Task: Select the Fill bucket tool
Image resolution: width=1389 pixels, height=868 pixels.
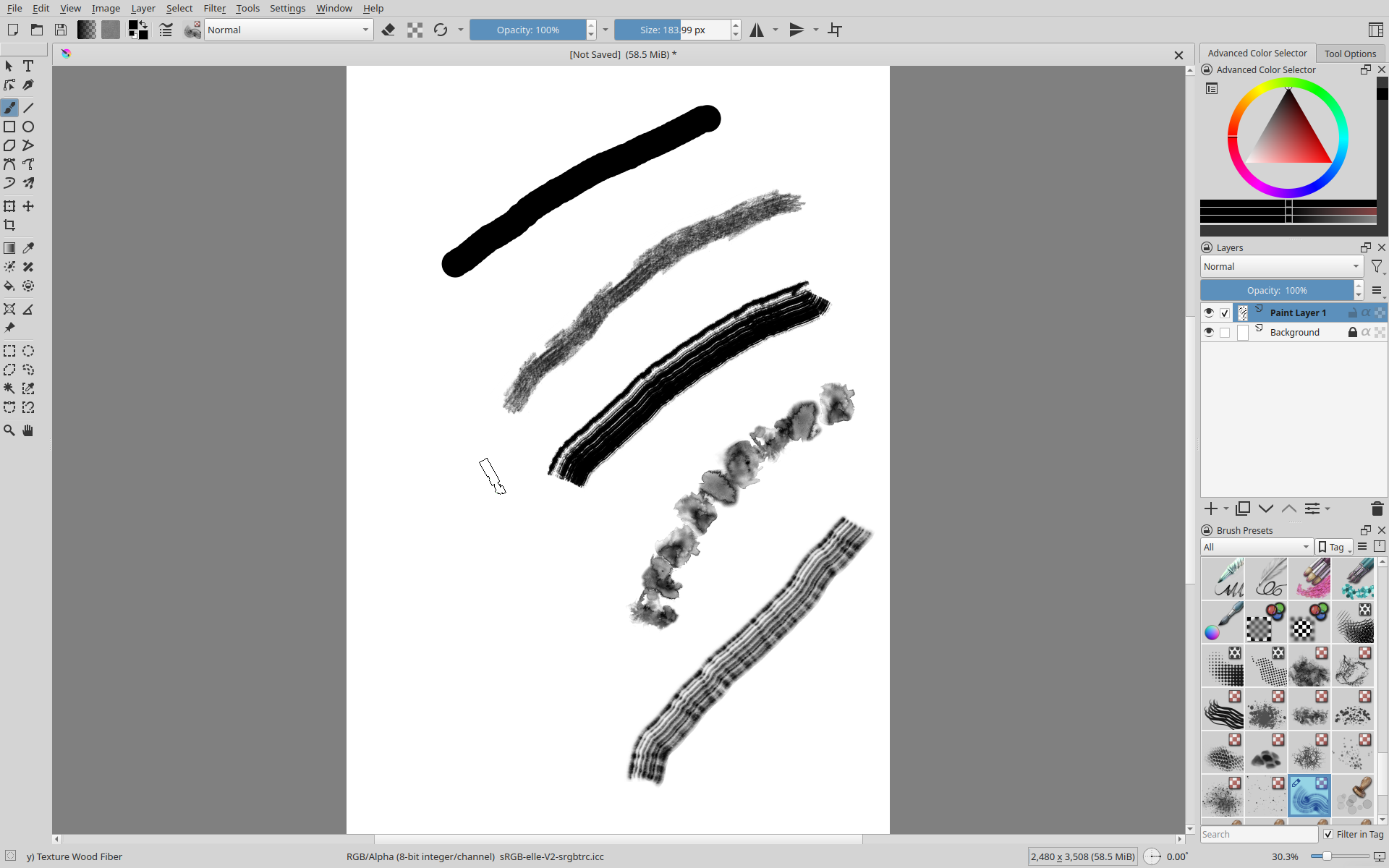Action: [x=9, y=286]
